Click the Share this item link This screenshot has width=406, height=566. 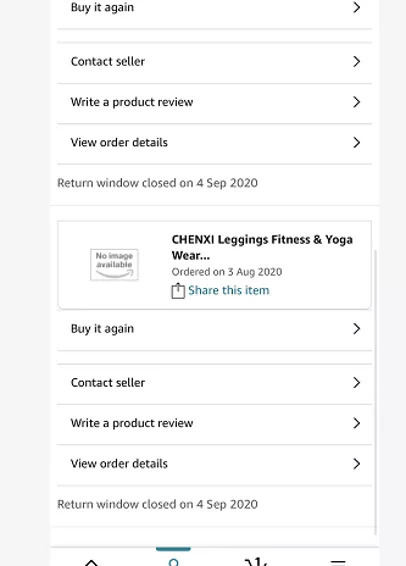[x=229, y=290]
